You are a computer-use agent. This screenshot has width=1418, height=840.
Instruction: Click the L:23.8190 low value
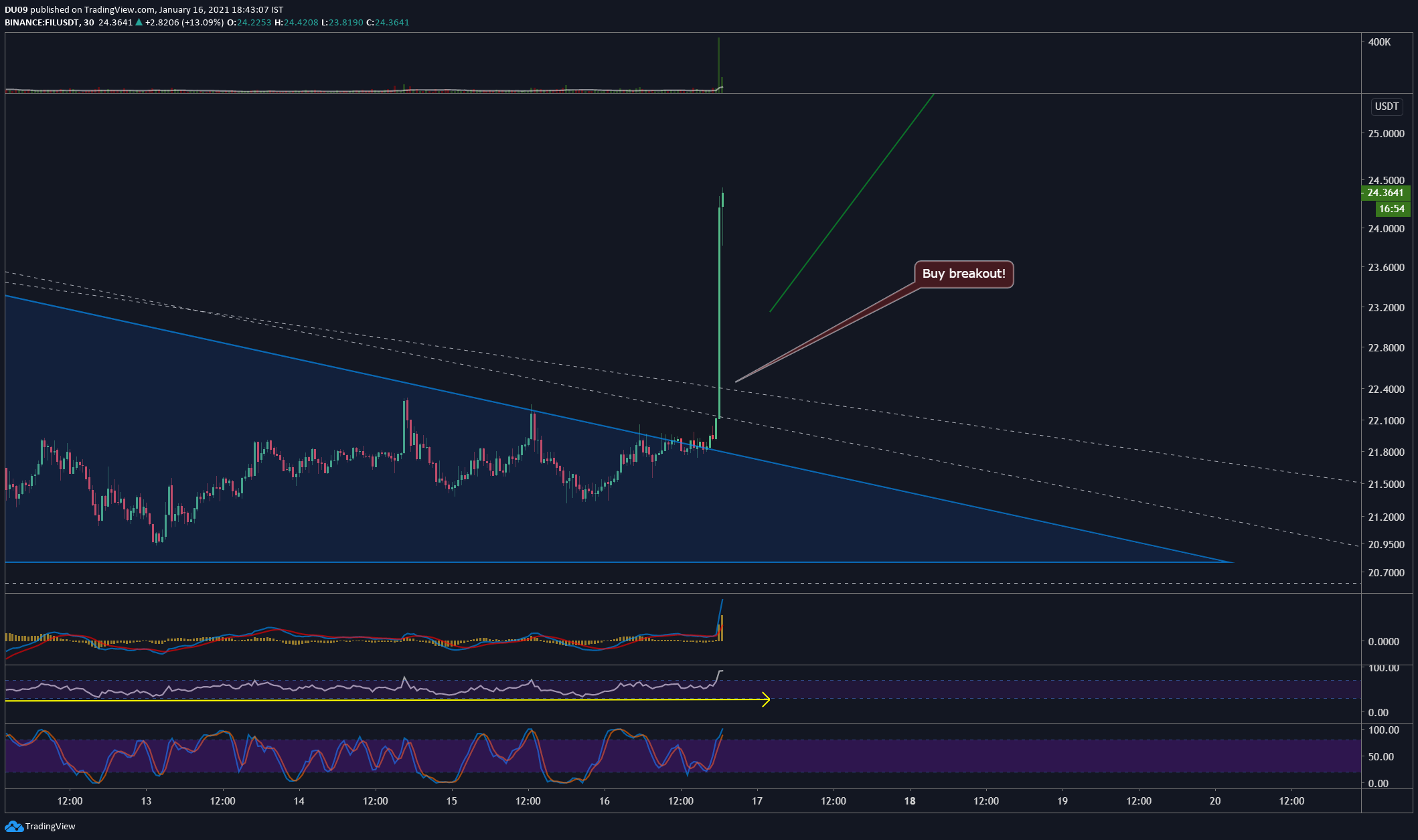342,22
